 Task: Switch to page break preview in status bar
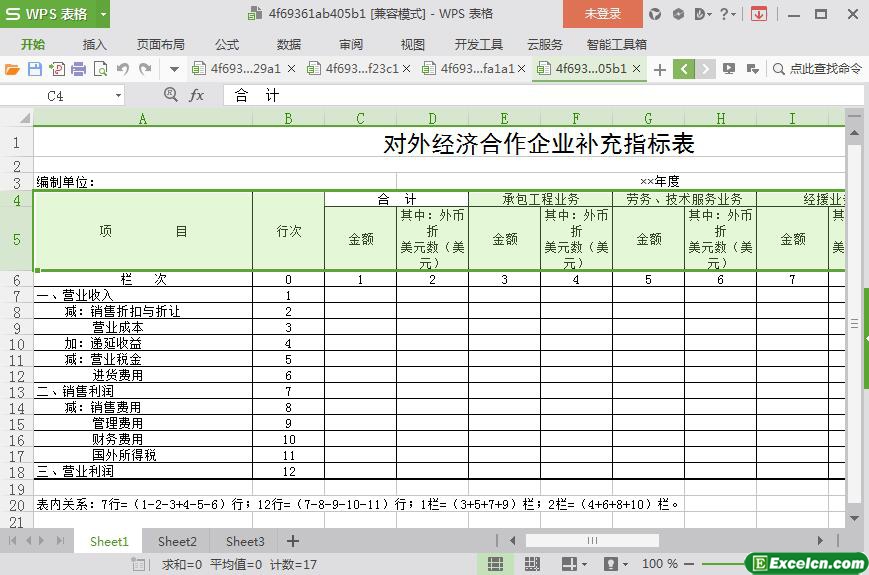[532, 564]
